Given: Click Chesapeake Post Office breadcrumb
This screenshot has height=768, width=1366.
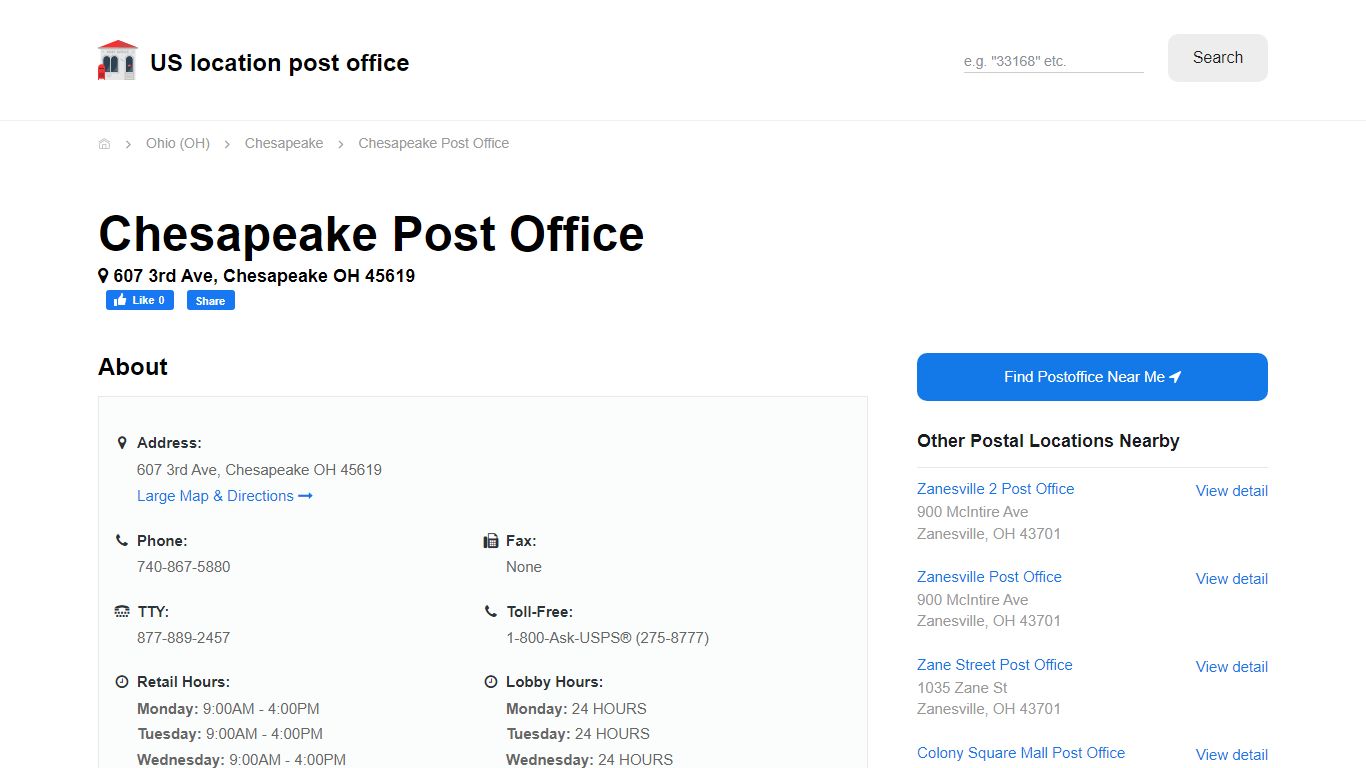Looking at the screenshot, I should 434,143.
